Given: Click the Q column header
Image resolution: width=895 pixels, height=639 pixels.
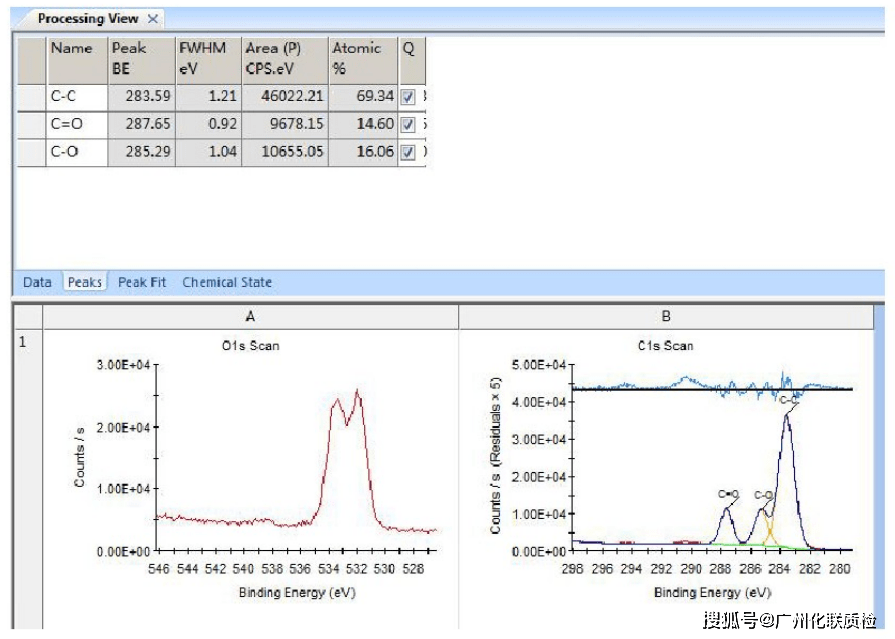Looking at the screenshot, I should tap(412, 60).
